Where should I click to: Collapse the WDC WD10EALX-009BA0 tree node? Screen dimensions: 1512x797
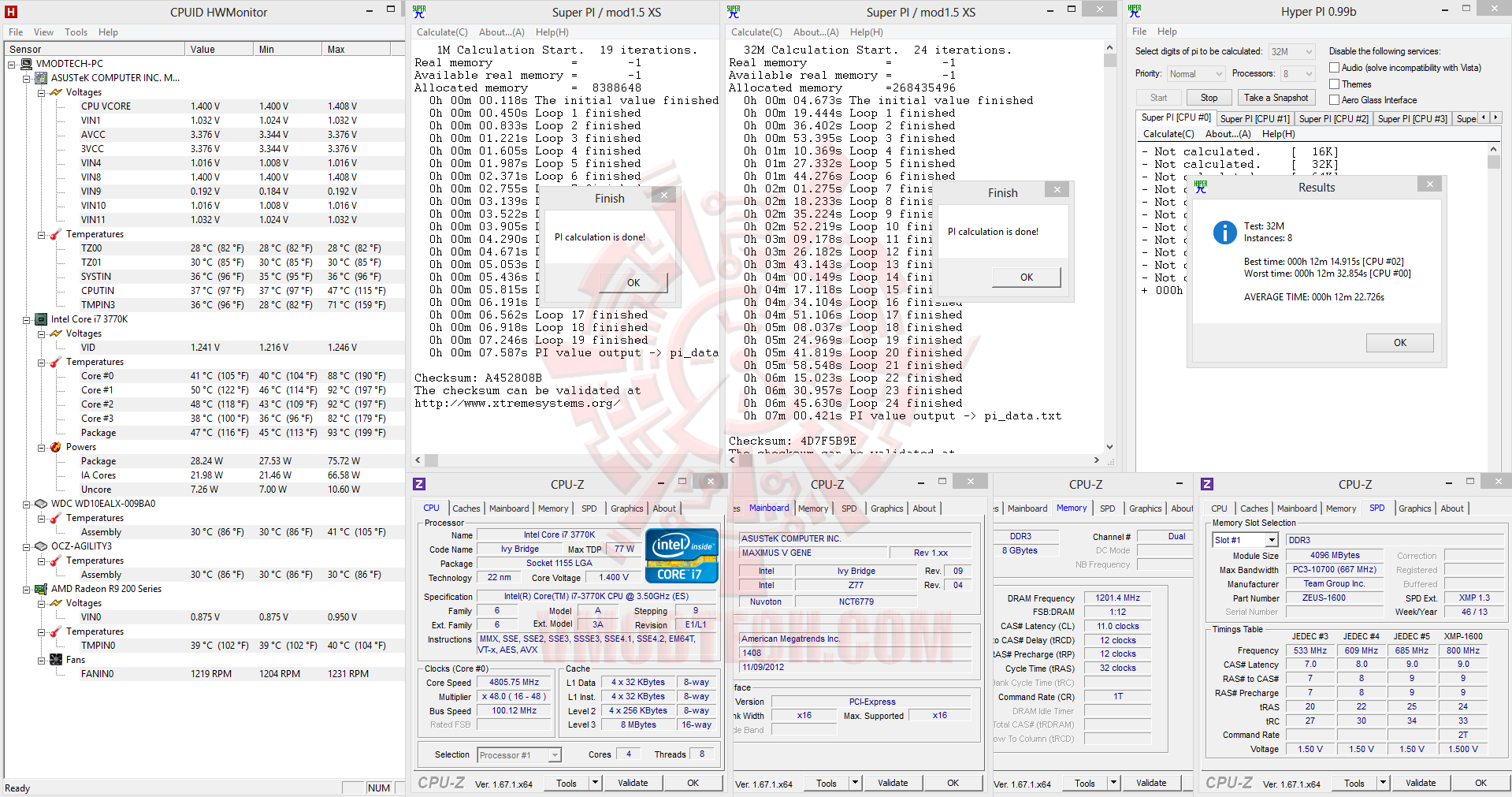pyautogui.click(x=27, y=505)
